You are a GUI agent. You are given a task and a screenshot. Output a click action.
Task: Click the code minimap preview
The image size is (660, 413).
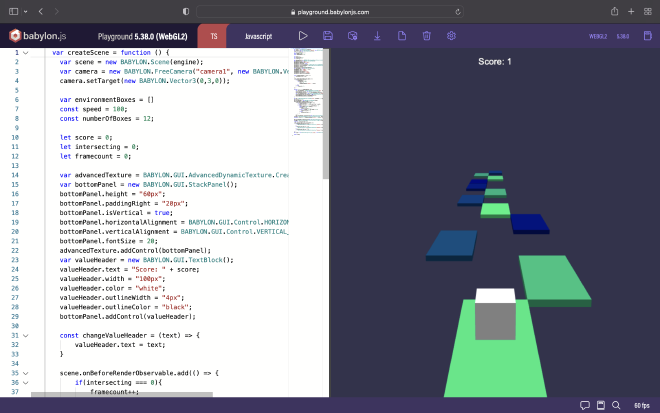coord(307,90)
